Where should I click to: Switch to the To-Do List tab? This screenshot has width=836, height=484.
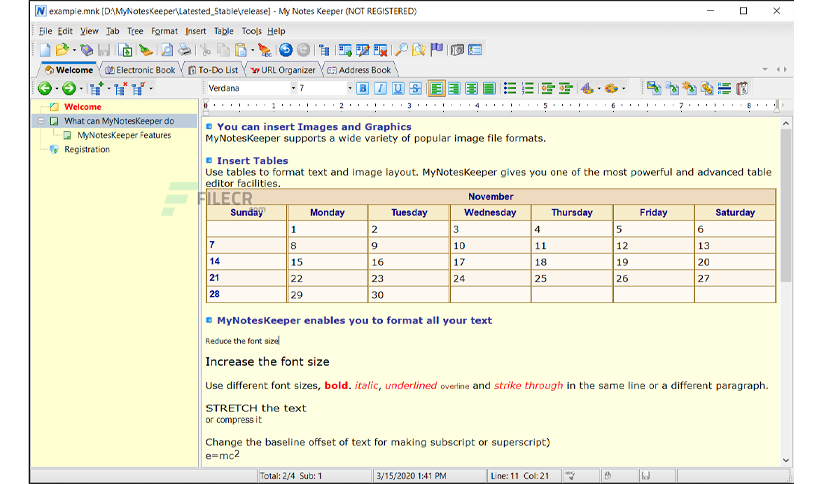pyautogui.click(x=213, y=70)
